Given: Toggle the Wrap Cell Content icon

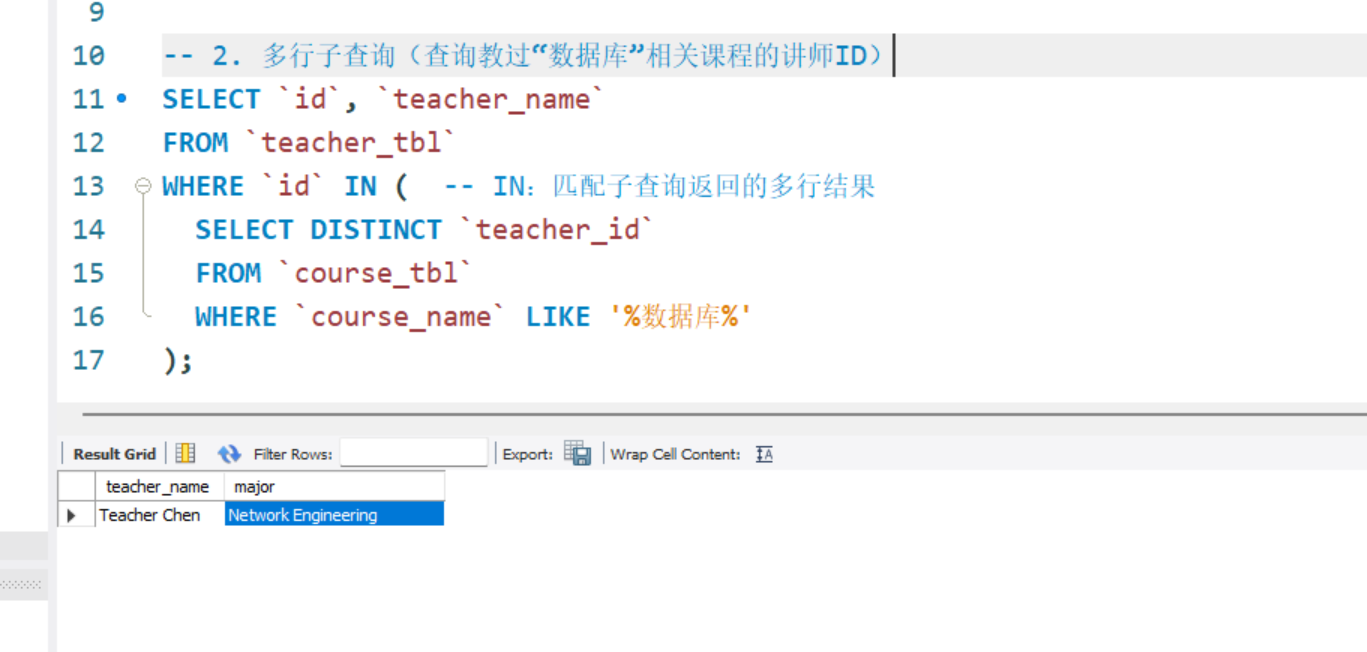Looking at the screenshot, I should [x=765, y=454].
